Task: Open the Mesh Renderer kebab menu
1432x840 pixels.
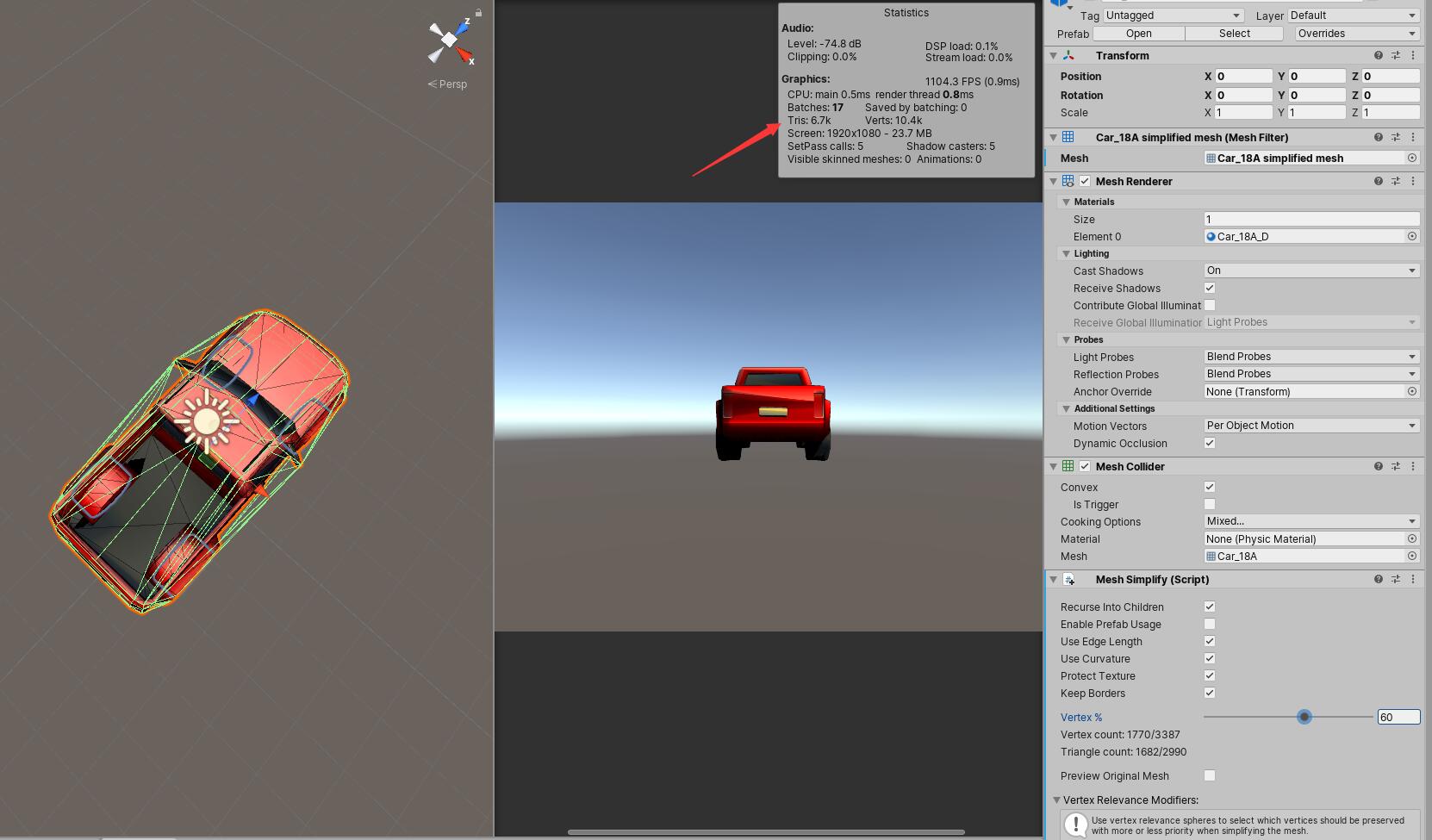Action: [x=1412, y=181]
